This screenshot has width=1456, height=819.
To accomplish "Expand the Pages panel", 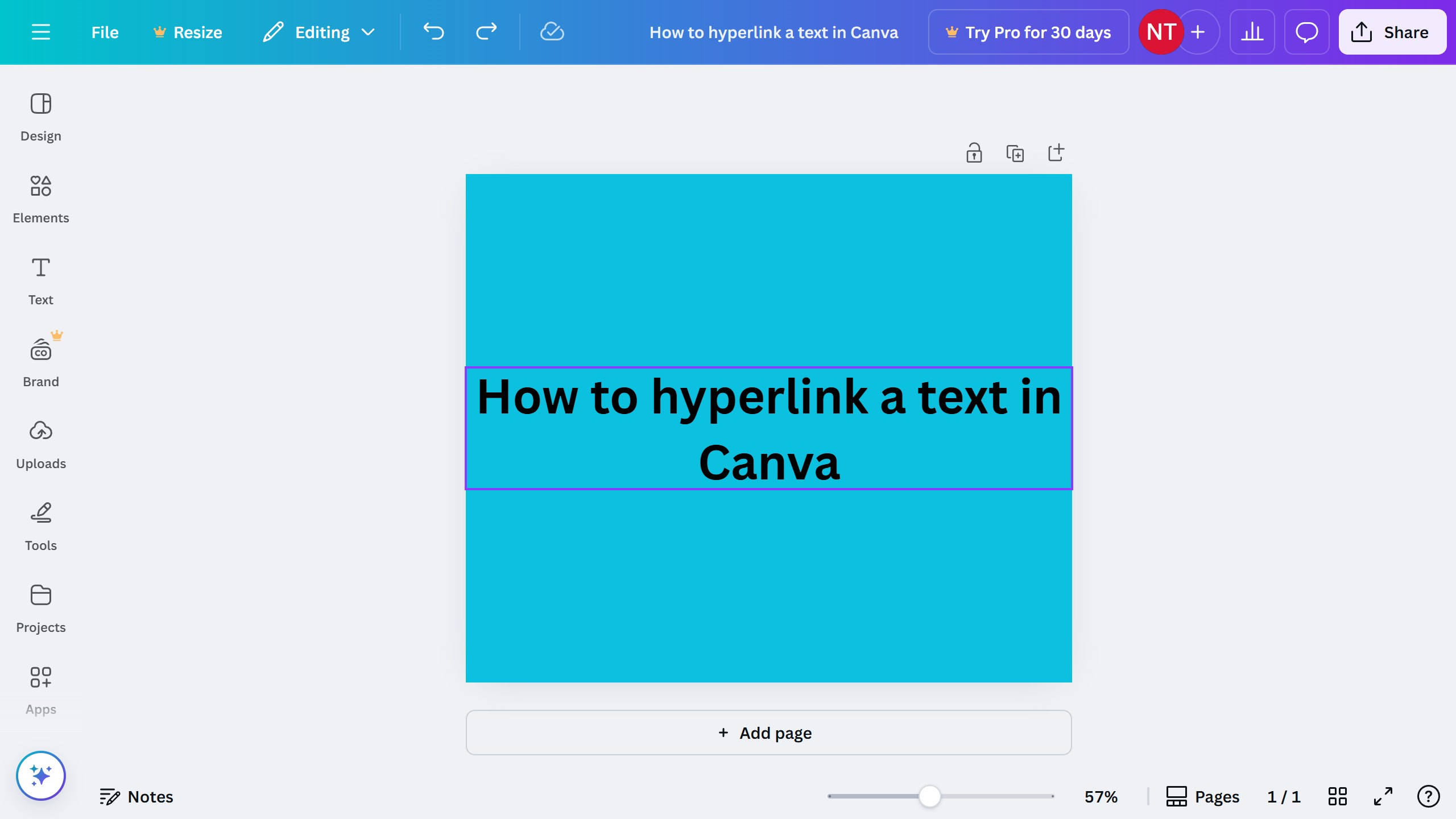I will coord(1202,796).
